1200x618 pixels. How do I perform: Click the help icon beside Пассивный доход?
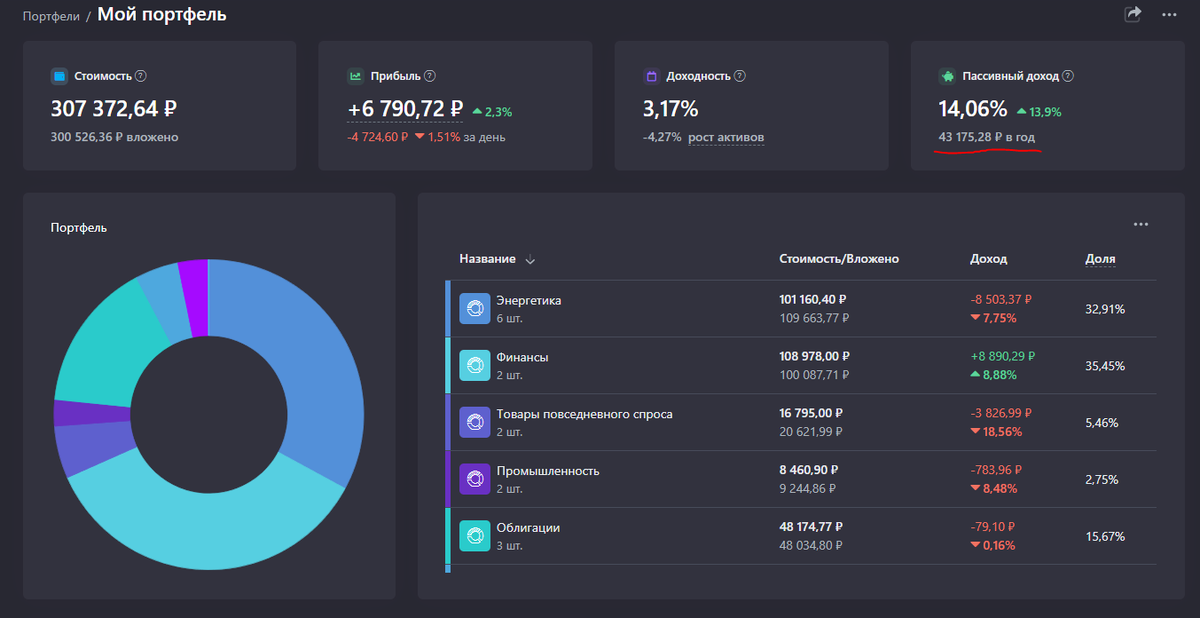(1068, 76)
